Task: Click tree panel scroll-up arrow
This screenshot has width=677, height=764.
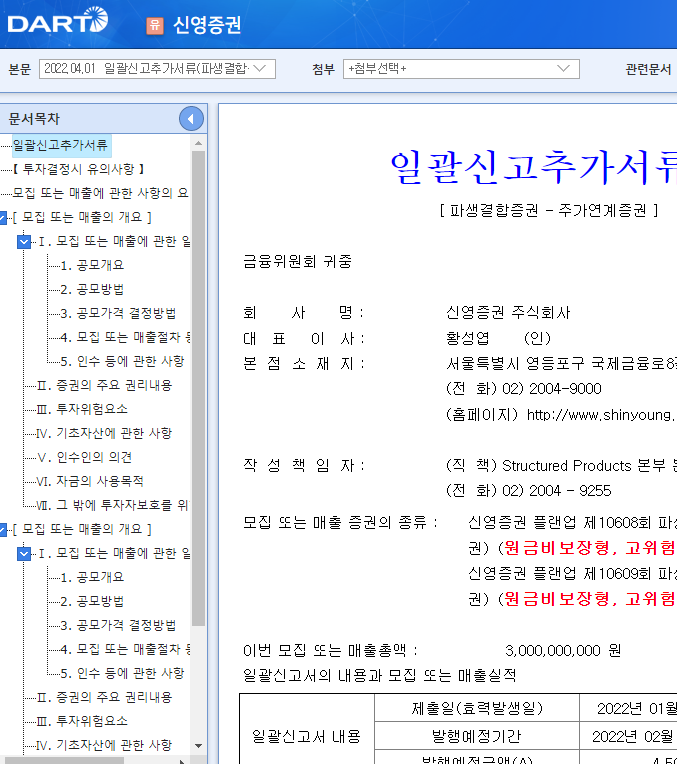Action: (x=198, y=143)
